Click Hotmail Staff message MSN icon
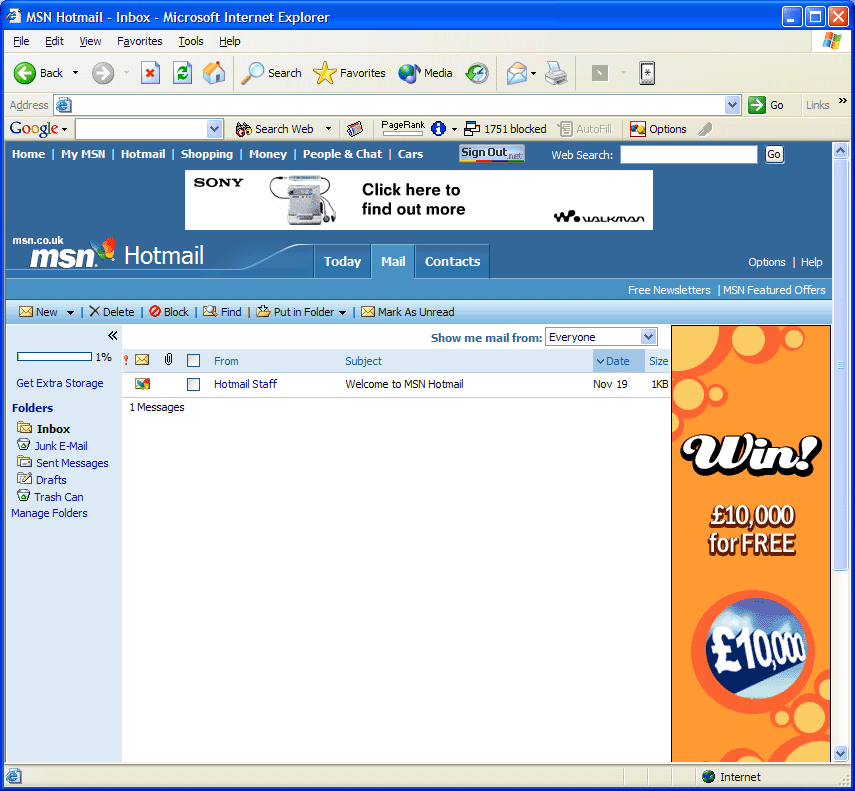The height and width of the screenshot is (791, 855). click(x=143, y=384)
